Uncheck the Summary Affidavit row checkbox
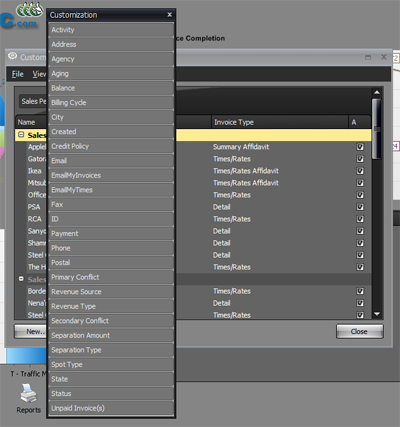This screenshot has height=427, width=400. (360, 147)
